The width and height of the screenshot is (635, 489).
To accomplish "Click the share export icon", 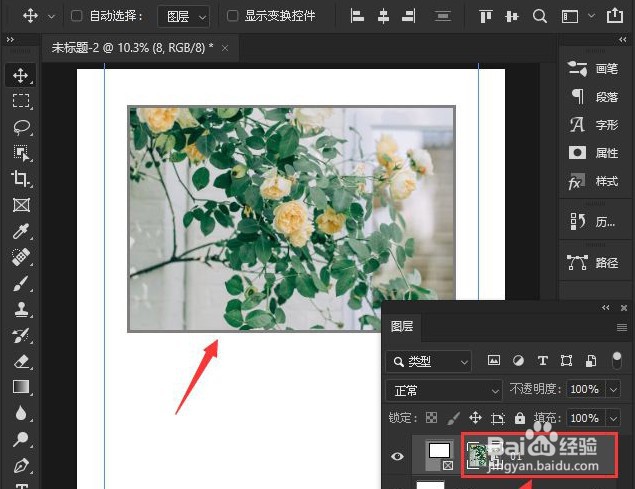I will tap(615, 15).
